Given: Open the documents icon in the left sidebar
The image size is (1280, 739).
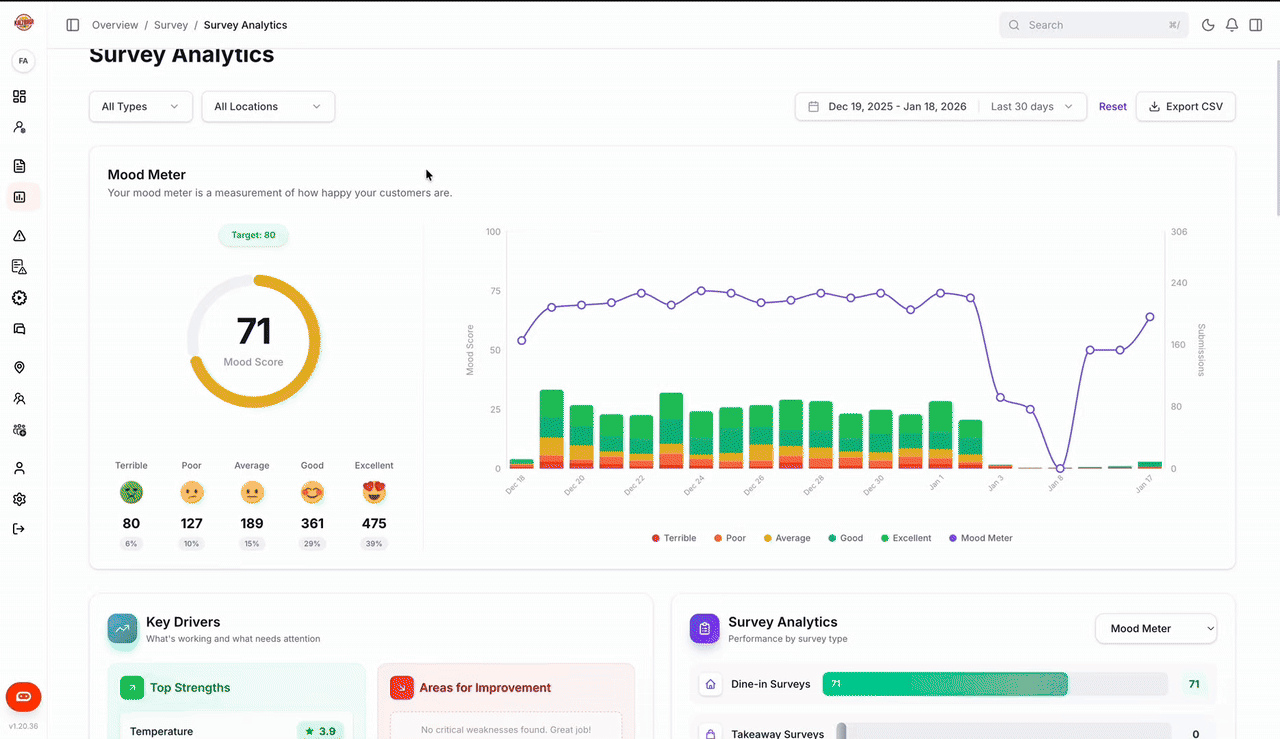Looking at the screenshot, I should coord(20,165).
